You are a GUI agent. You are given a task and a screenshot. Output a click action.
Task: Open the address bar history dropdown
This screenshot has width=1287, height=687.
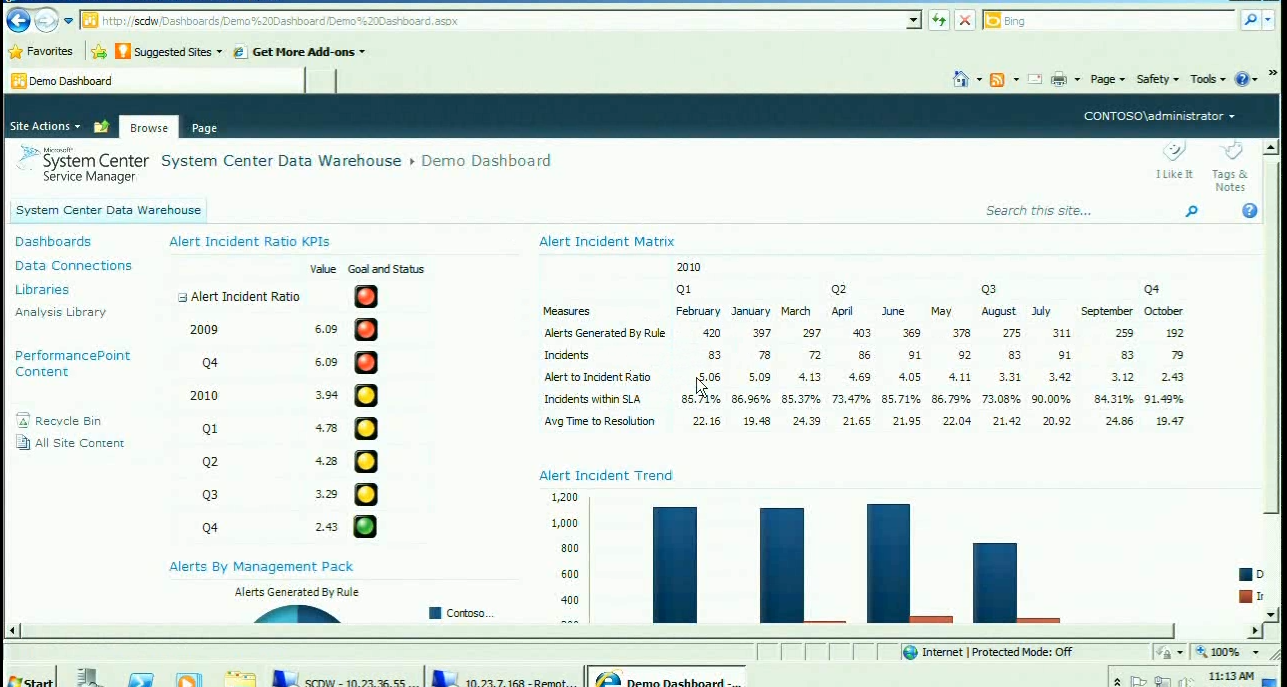913,20
